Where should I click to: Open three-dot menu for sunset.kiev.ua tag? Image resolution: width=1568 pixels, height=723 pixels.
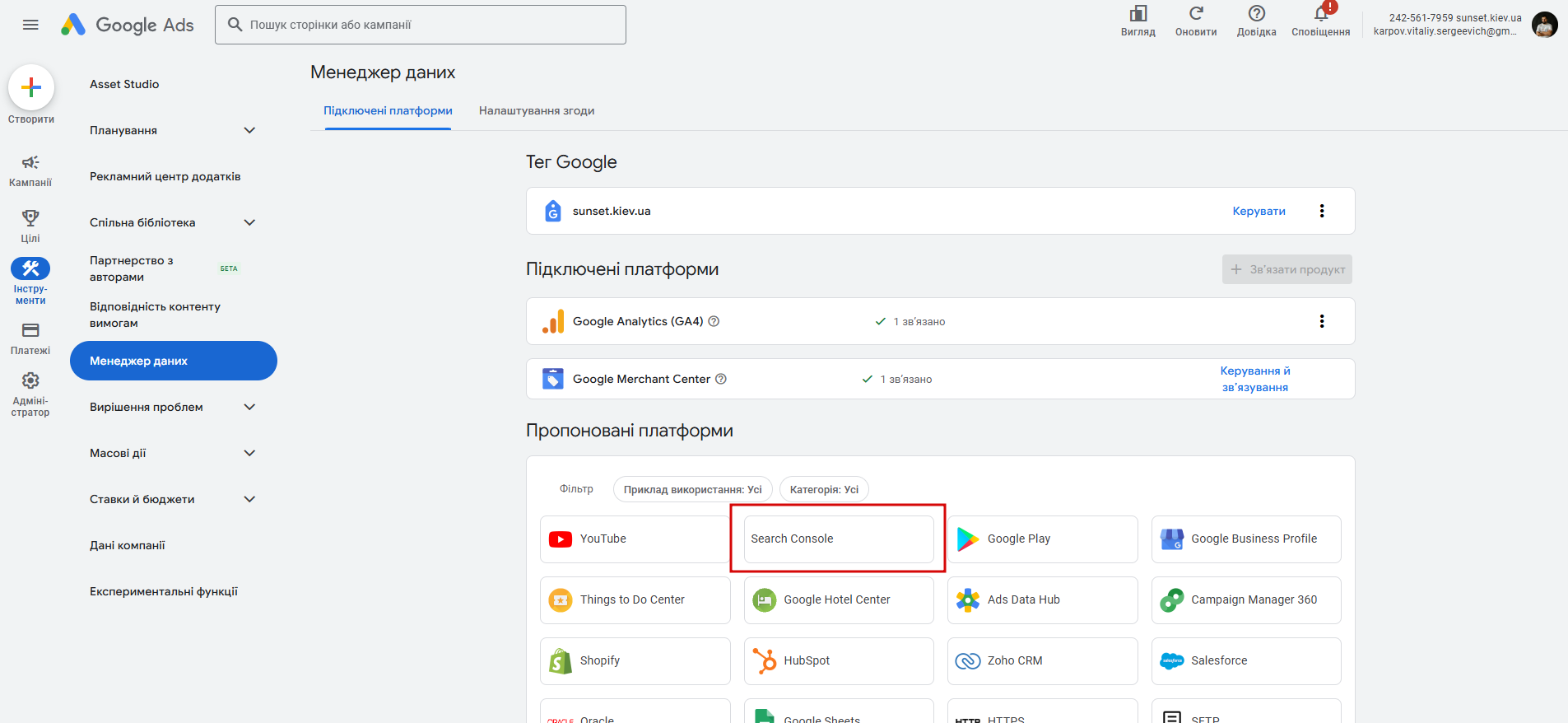1322,211
